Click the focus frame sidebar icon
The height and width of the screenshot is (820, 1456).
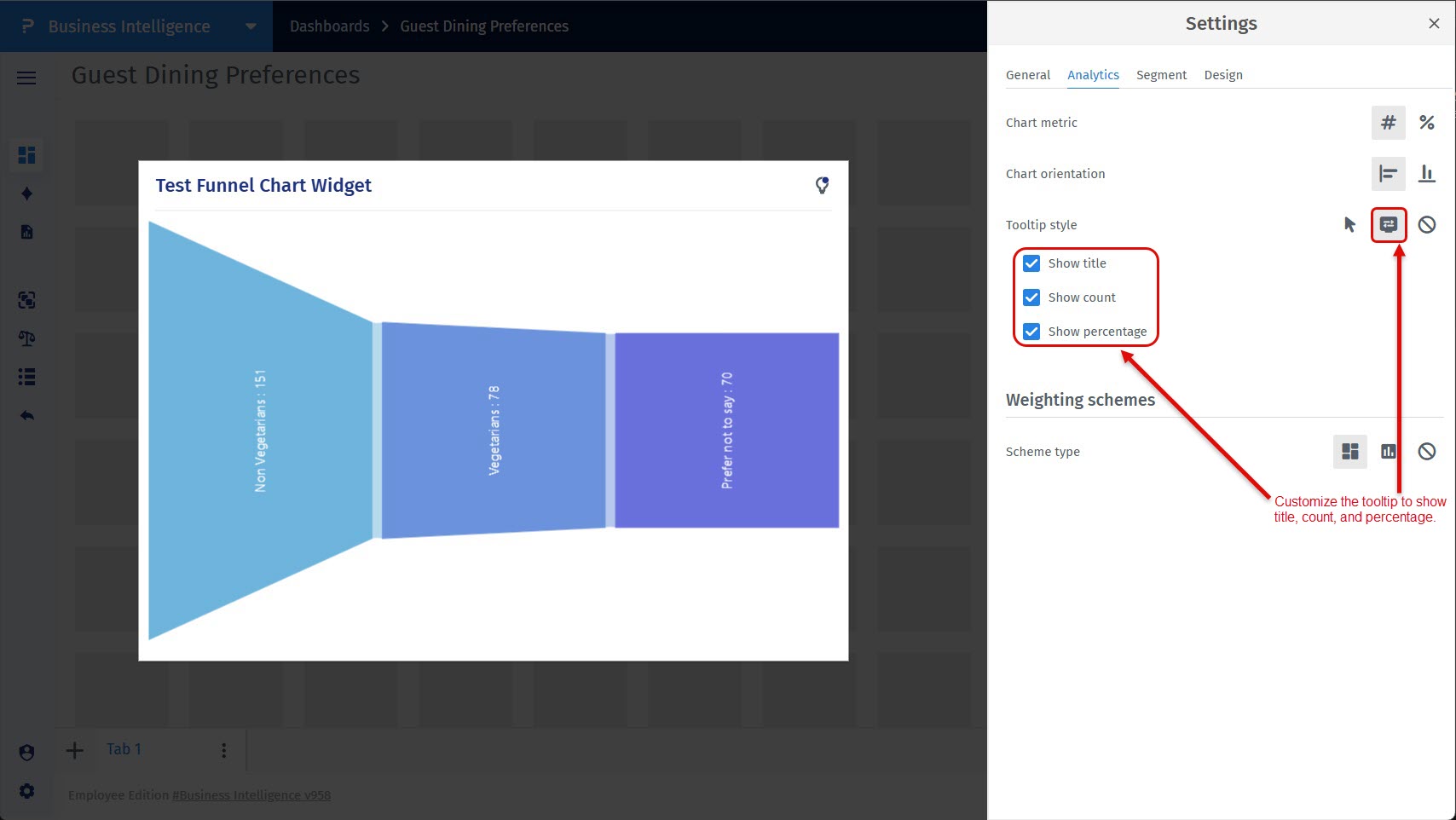point(26,300)
